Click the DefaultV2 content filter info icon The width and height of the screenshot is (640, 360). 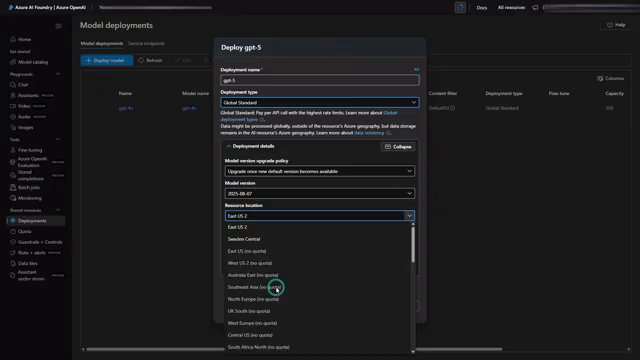point(453,108)
